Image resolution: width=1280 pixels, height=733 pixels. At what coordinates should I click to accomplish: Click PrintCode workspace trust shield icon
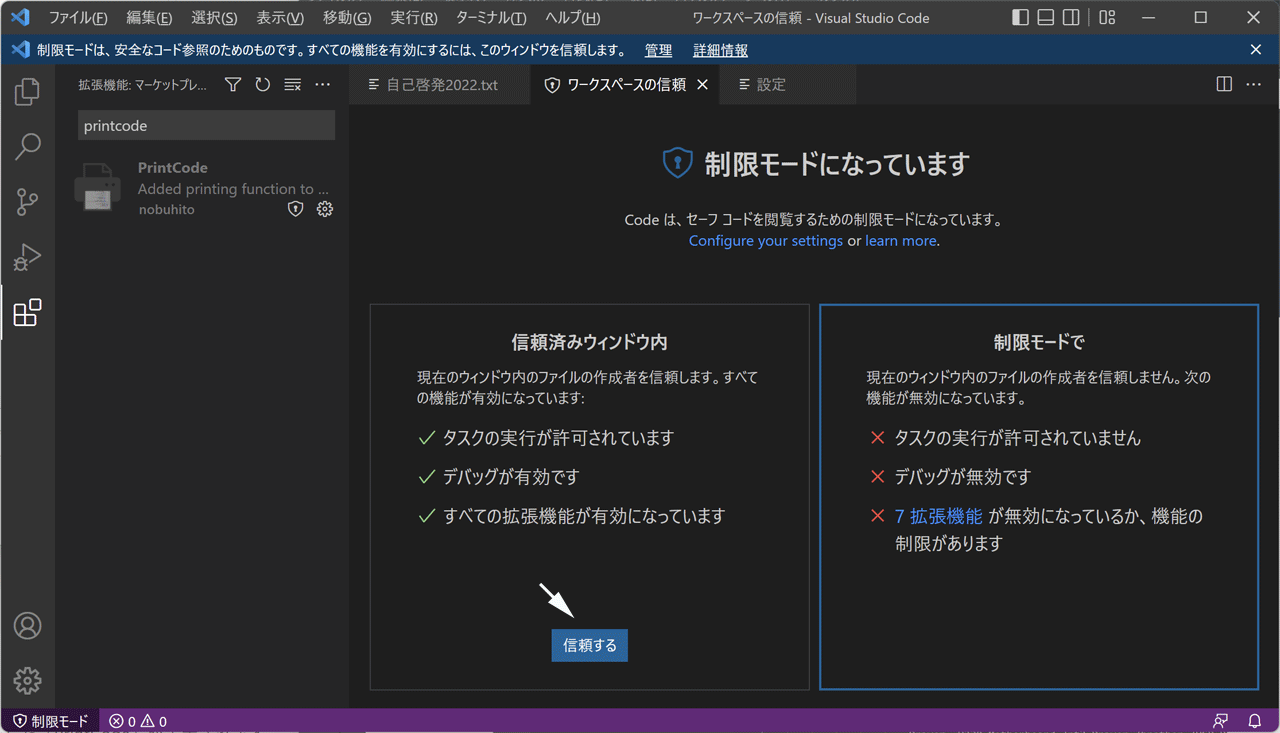click(x=295, y=209)
